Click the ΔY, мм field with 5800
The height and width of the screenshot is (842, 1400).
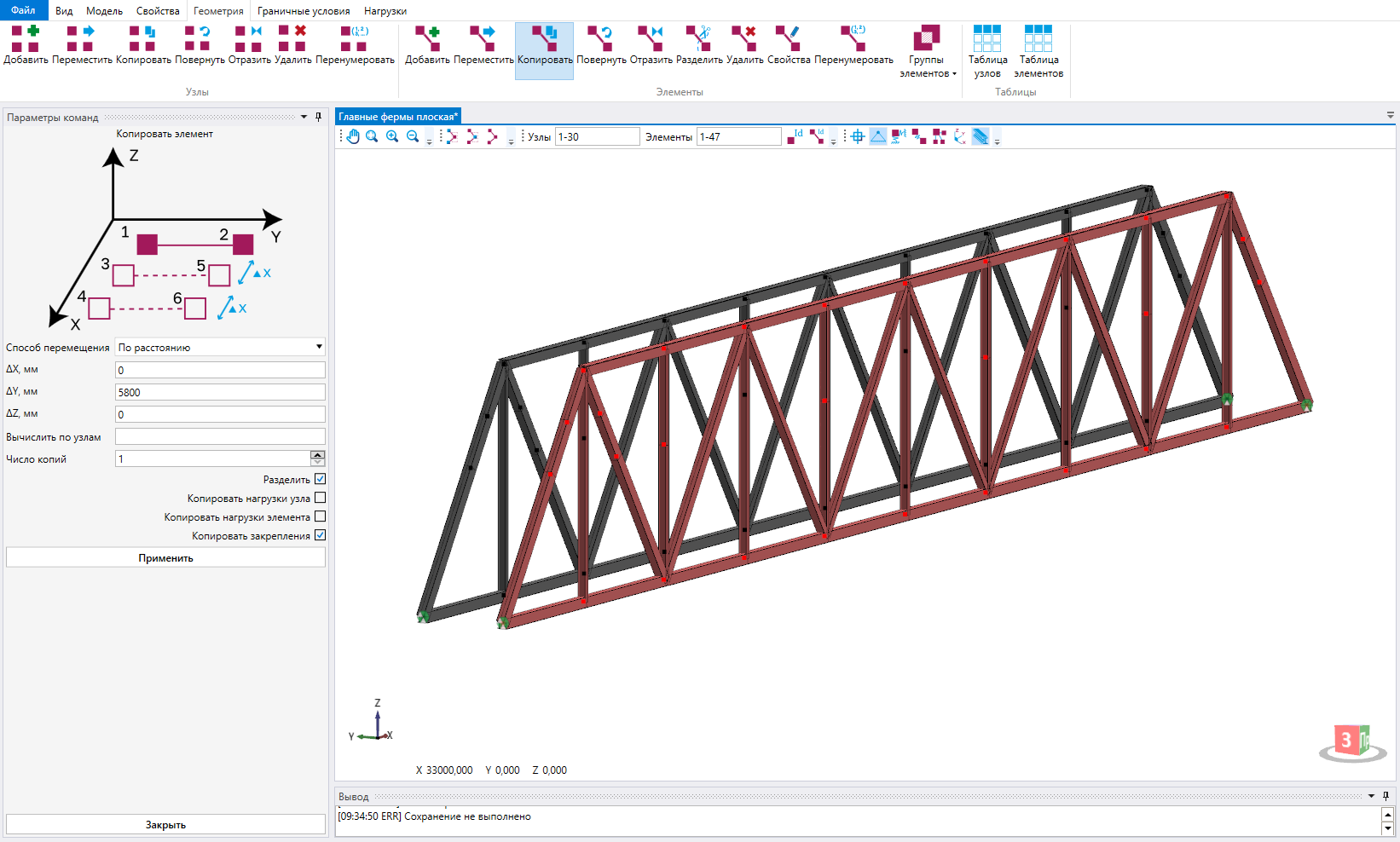[220, 392]
